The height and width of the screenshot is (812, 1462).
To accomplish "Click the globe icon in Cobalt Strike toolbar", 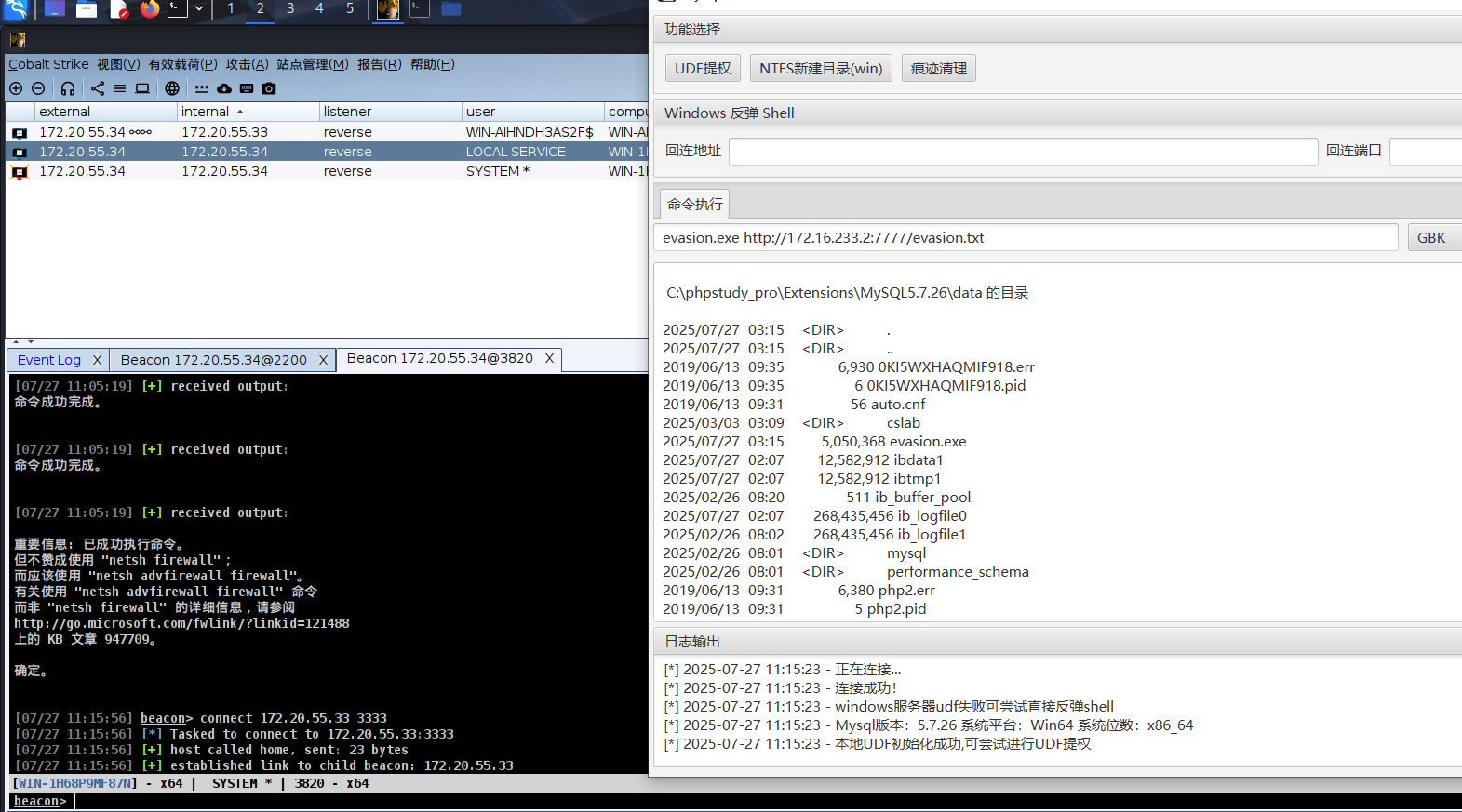I will [x=172, y=88].
